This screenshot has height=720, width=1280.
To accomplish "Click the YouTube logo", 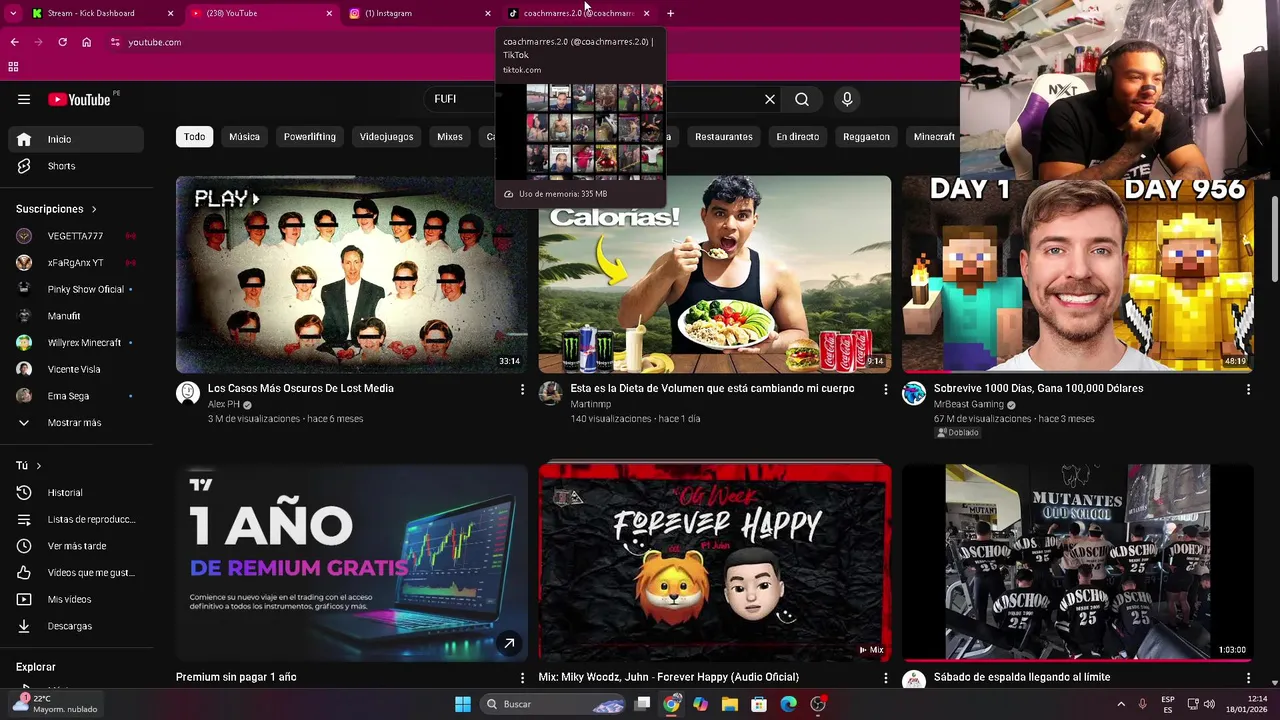I will pos(79,99).
